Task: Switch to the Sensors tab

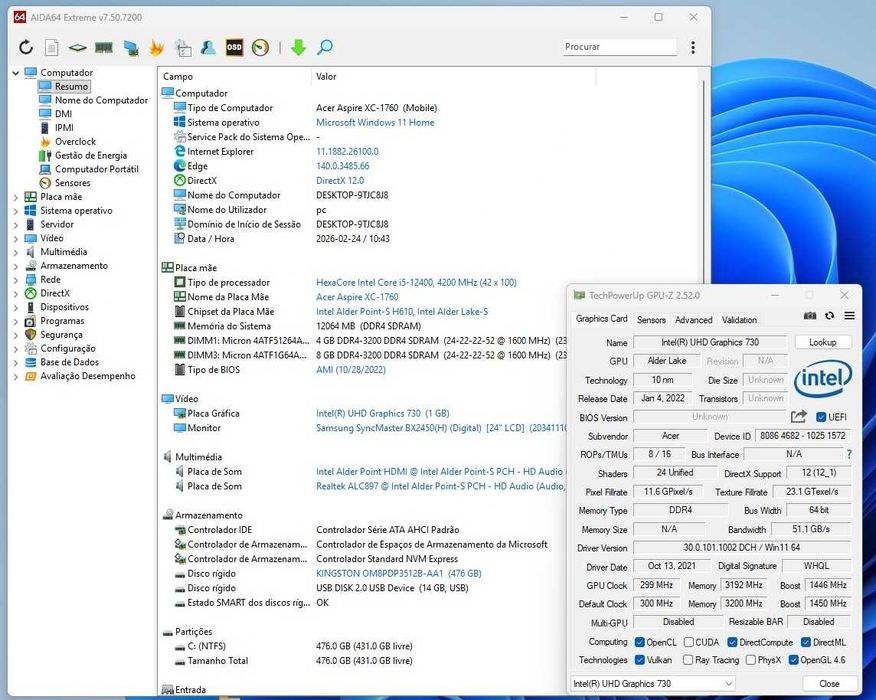Action: click(651, 320)
